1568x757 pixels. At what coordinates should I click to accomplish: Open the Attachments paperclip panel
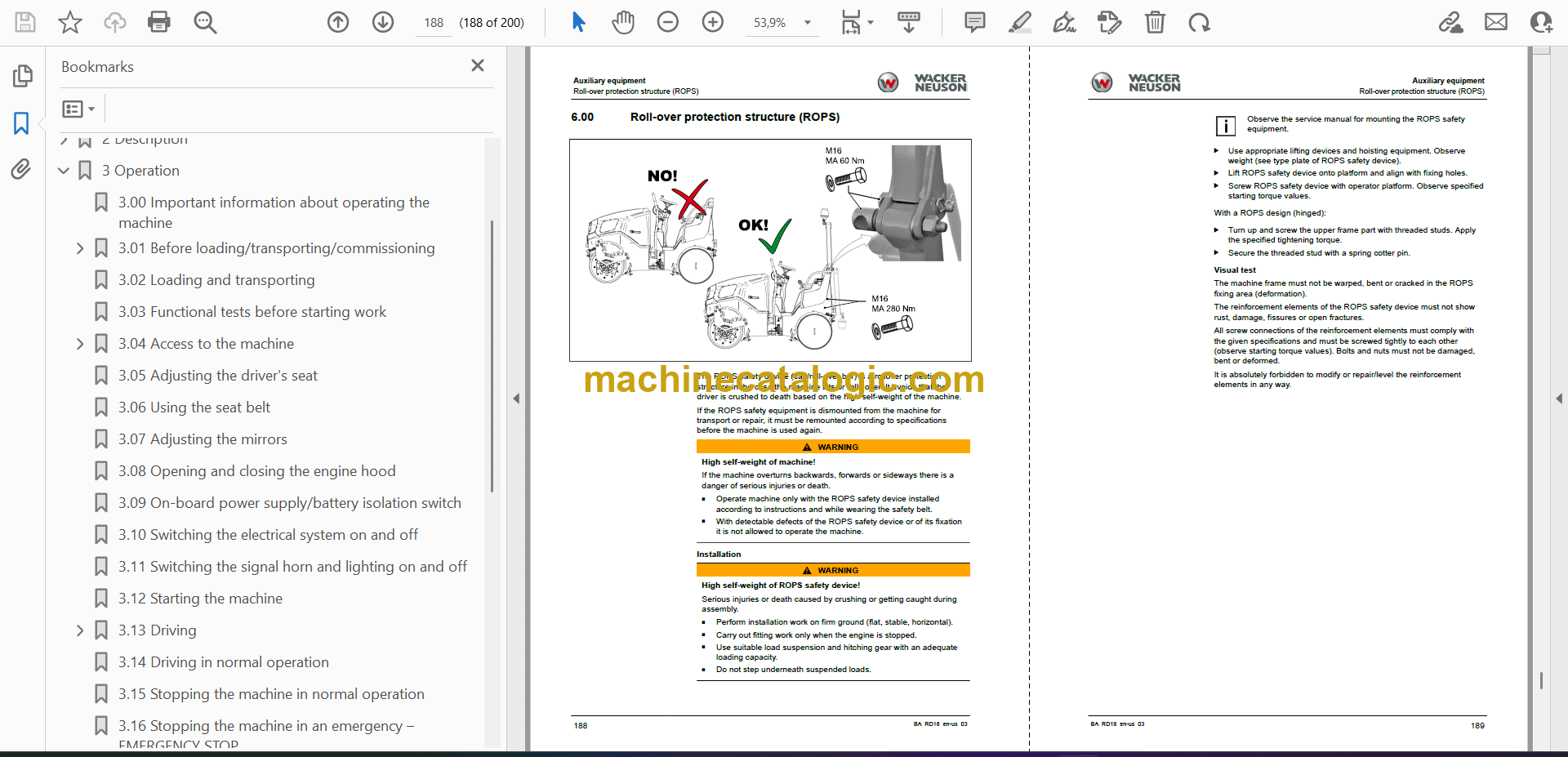coord(21,169)
